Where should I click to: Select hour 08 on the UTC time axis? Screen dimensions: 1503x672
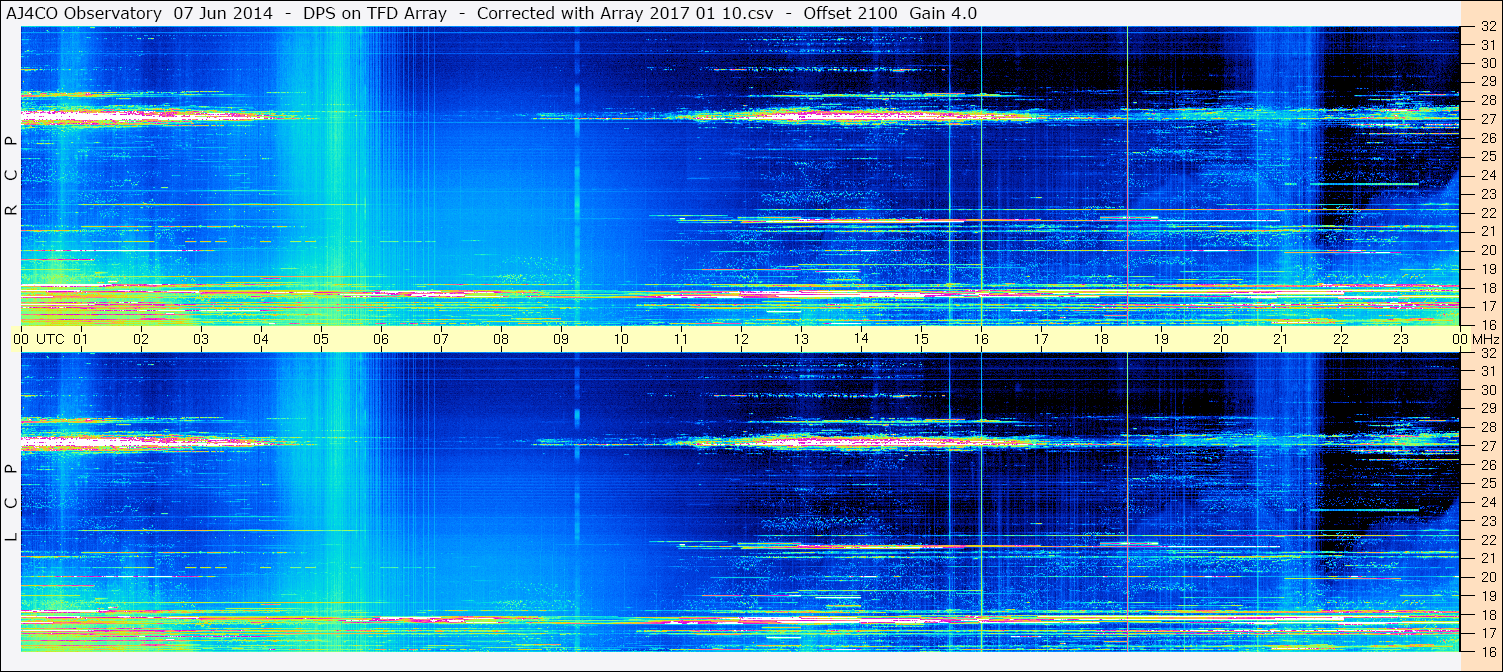501,339
